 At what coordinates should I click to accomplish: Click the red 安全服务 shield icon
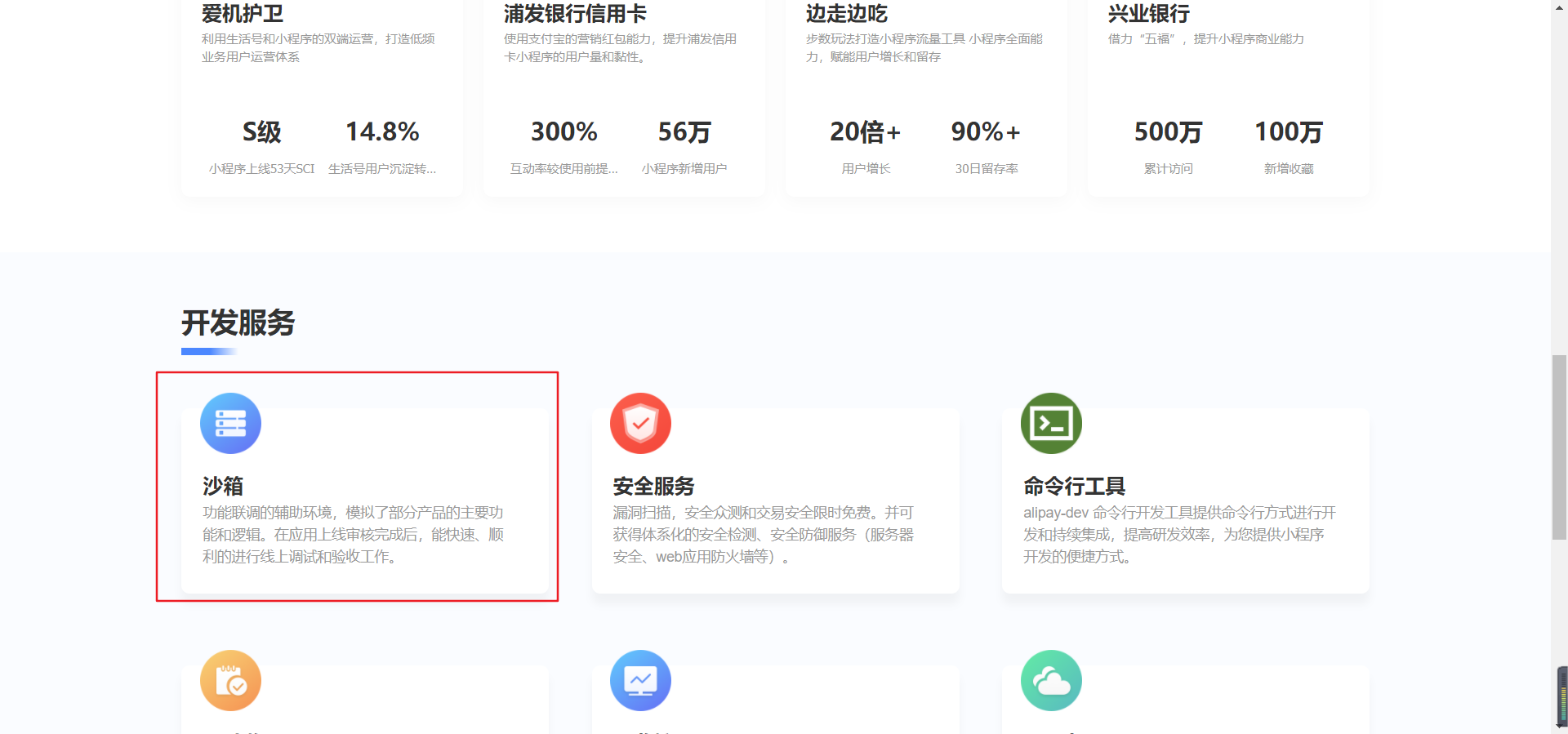[640, 423]
